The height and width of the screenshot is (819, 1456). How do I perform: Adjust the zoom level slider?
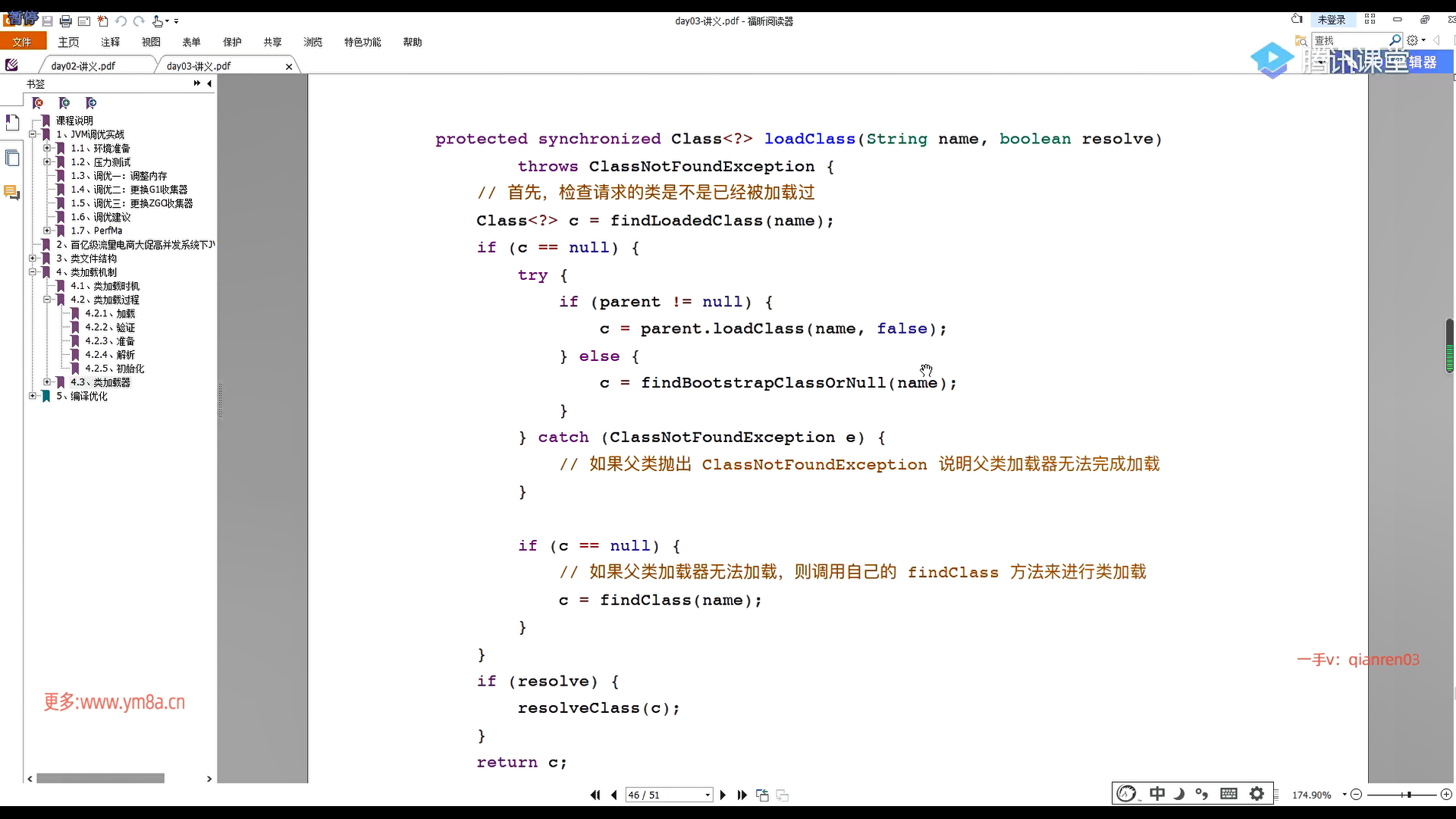[x=1408, y=795]
